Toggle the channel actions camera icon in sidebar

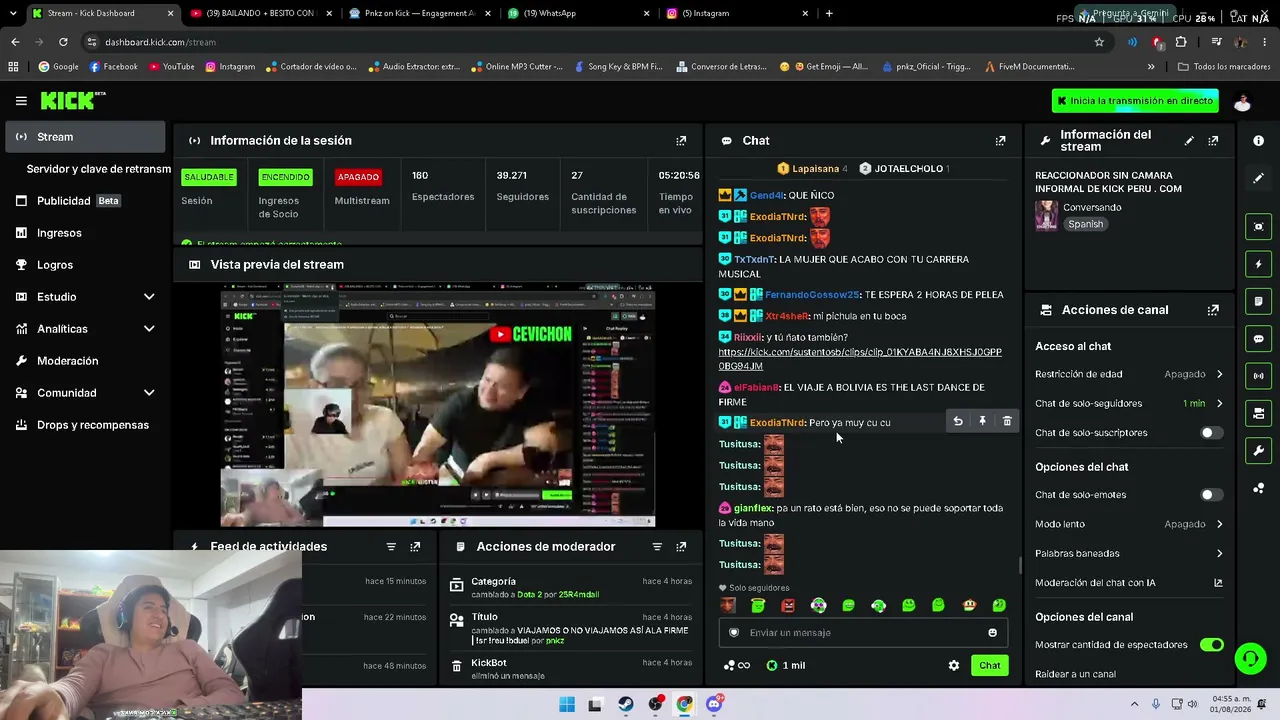tap(1258, 413)
